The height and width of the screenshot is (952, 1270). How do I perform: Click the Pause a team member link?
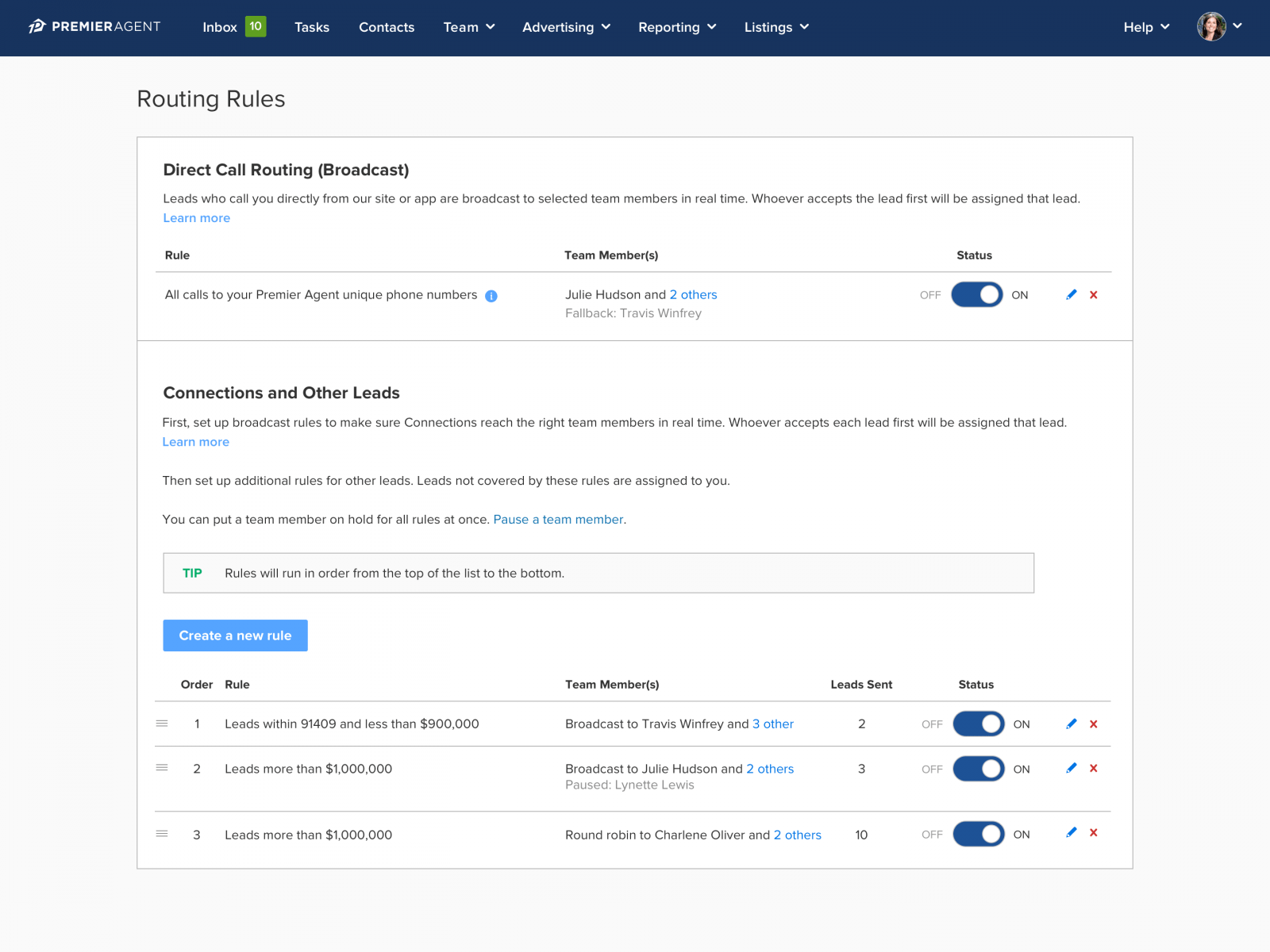click(557, 520)
